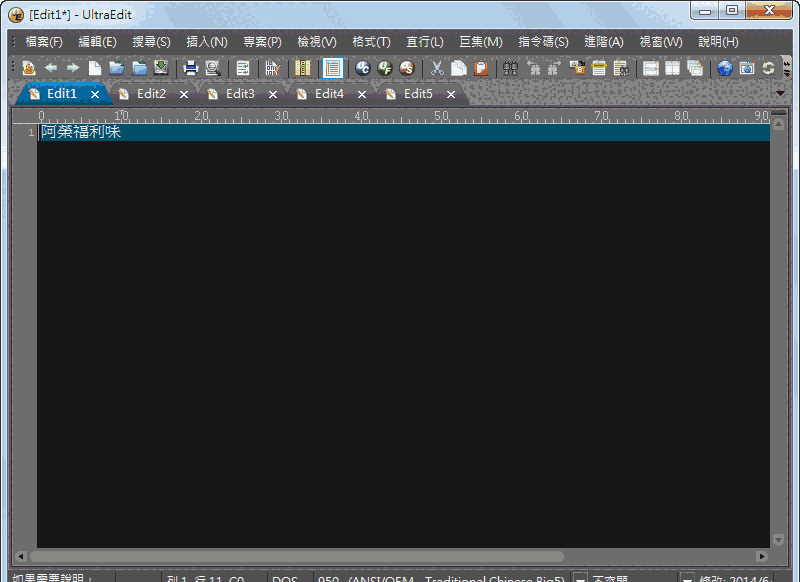
Task: Open Find using the binoculars icon
Action: click(x=510, y=67)
